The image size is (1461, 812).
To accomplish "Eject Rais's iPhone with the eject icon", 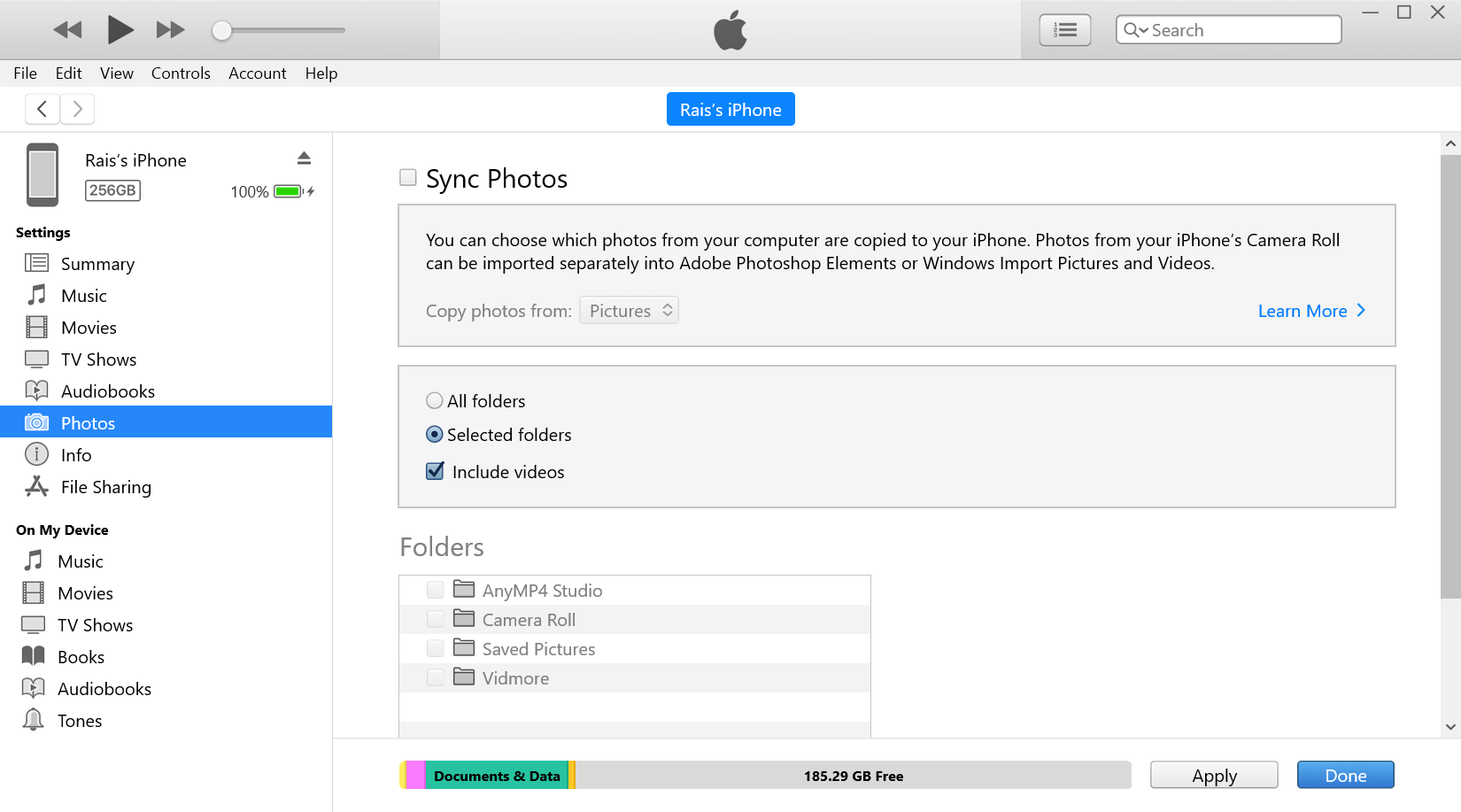I will point(304,158).
